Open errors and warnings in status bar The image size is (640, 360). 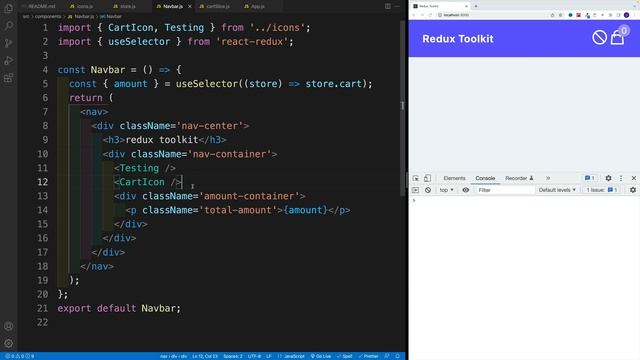click(x=19, y=356)
